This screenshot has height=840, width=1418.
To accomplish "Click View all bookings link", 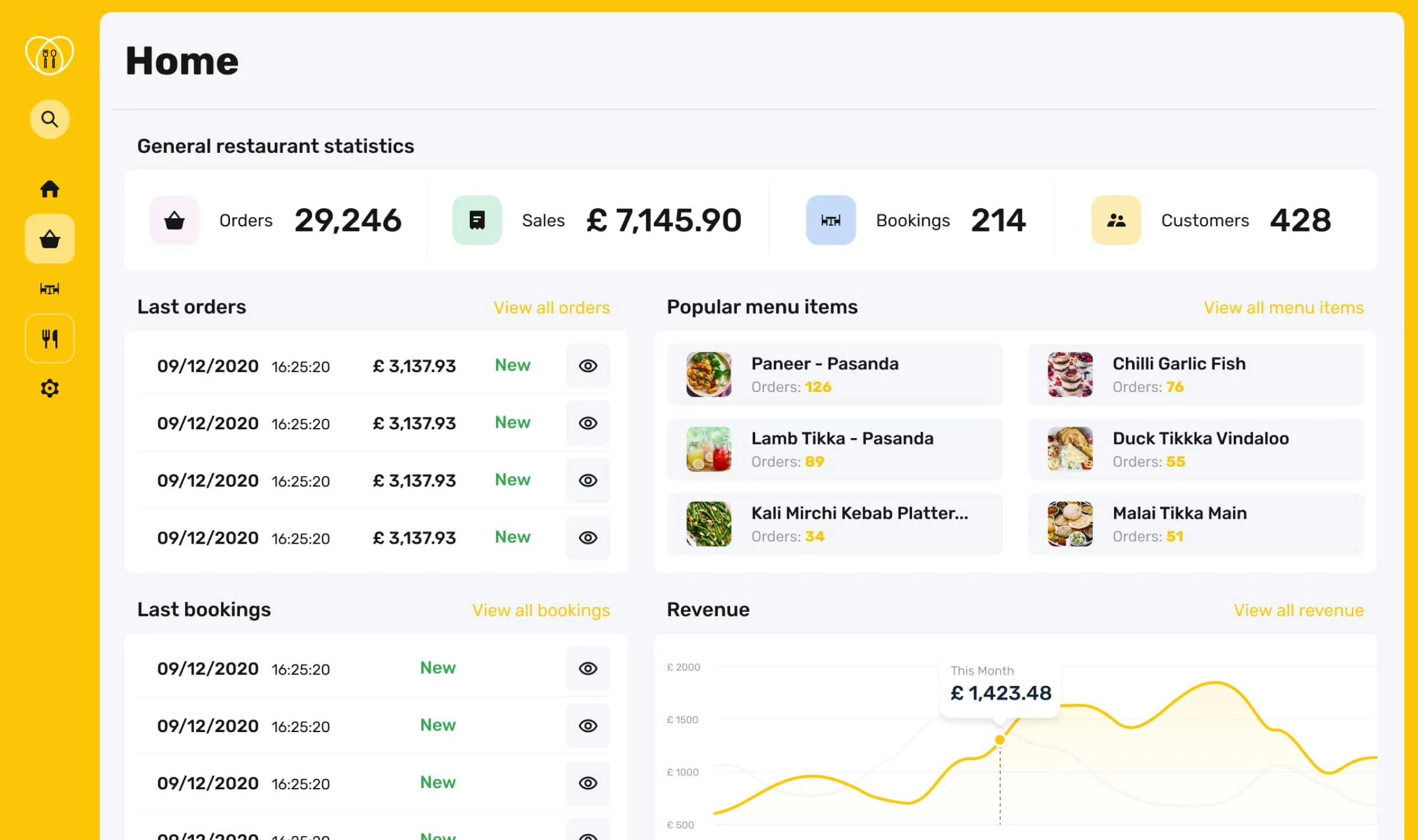I will [541, 610].
